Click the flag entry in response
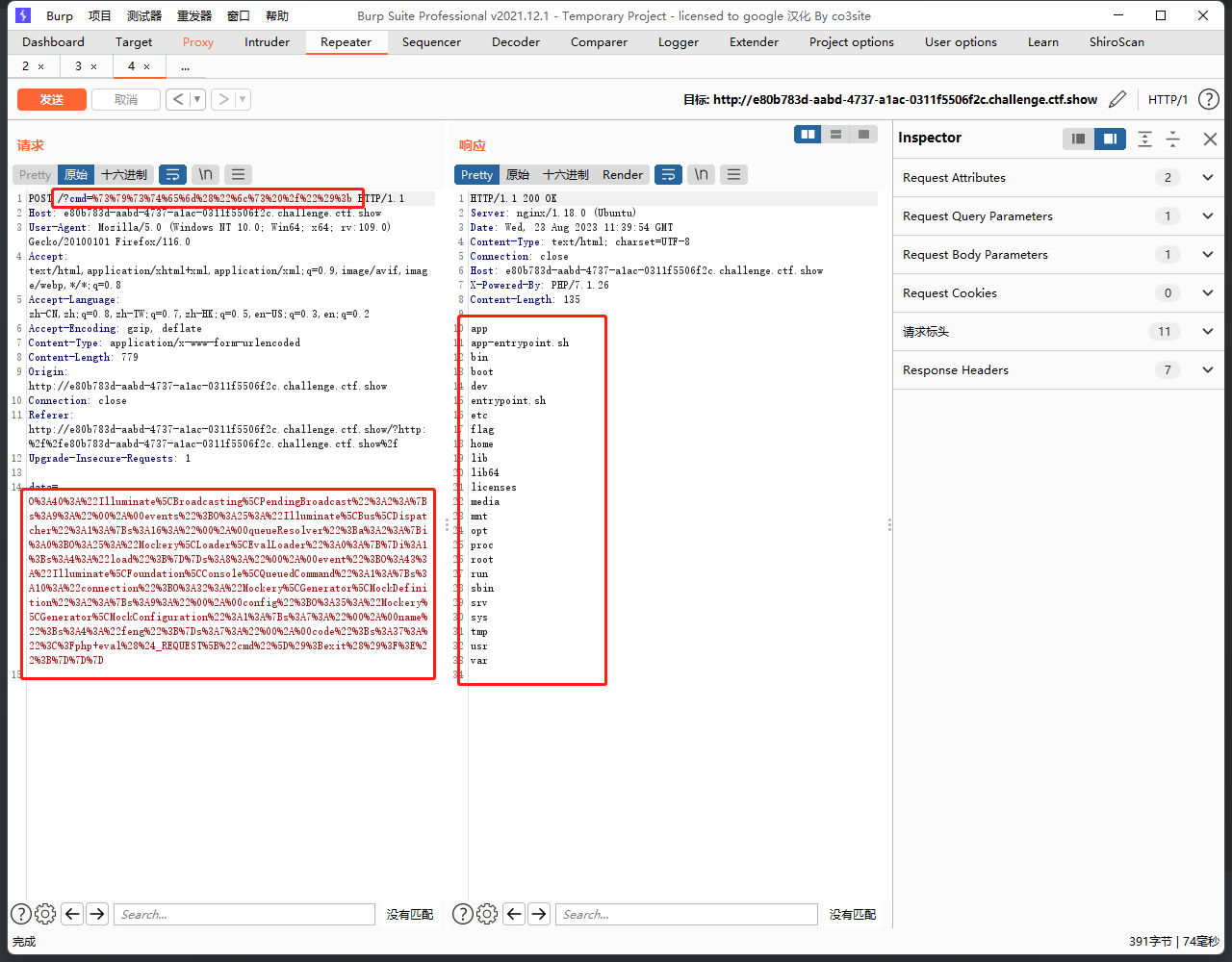 point(482,429)
